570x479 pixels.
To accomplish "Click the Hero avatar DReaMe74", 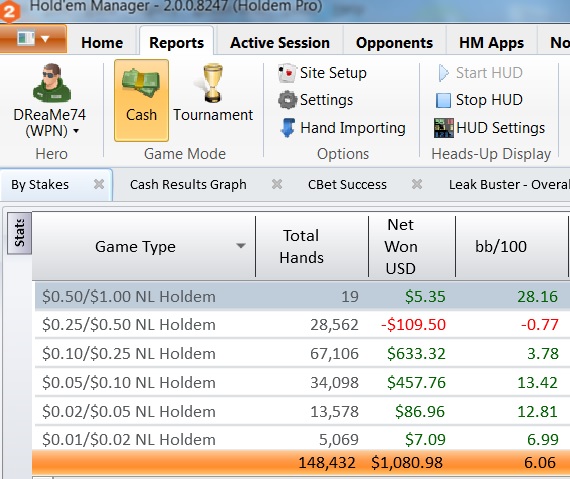I will pos(51,83).
